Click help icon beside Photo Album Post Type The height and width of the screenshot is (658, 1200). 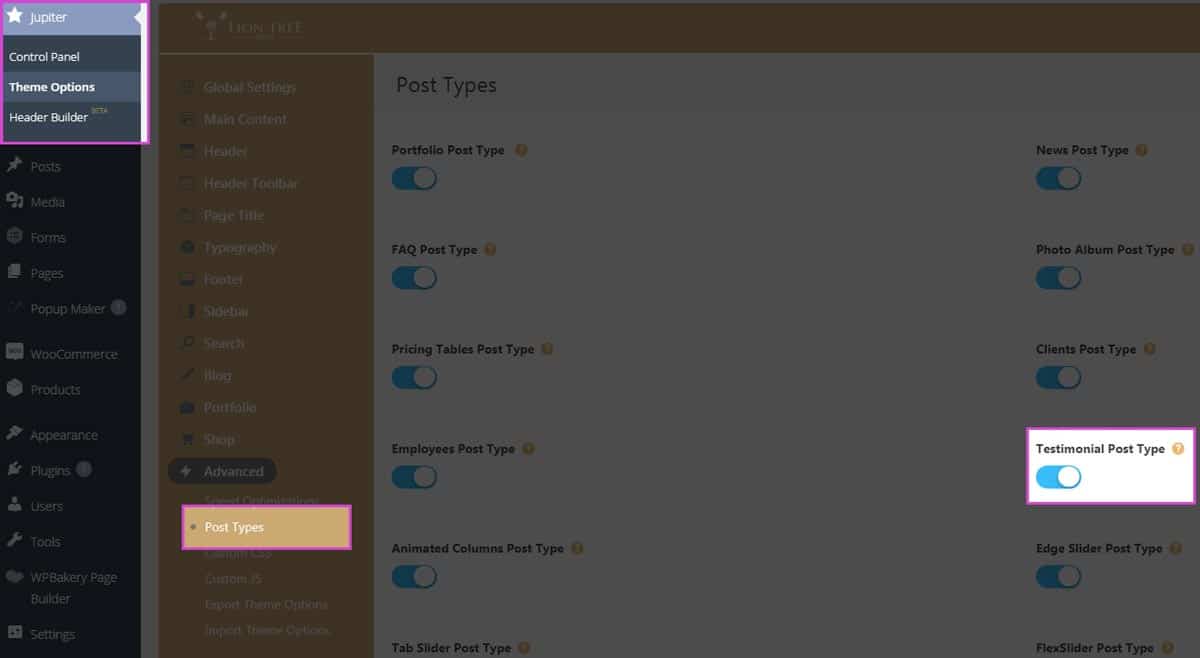click(x=1188, y=249)
